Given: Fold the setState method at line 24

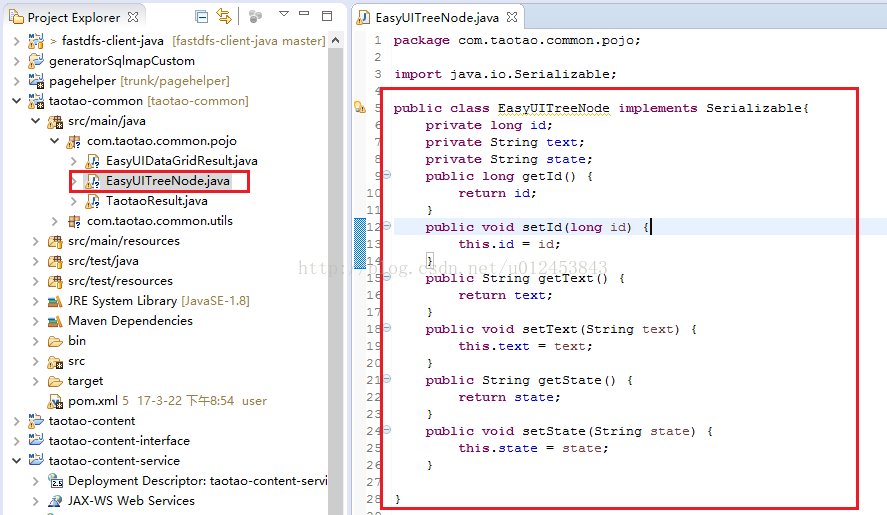Looking at the screenshot, I should click(387, 430).
